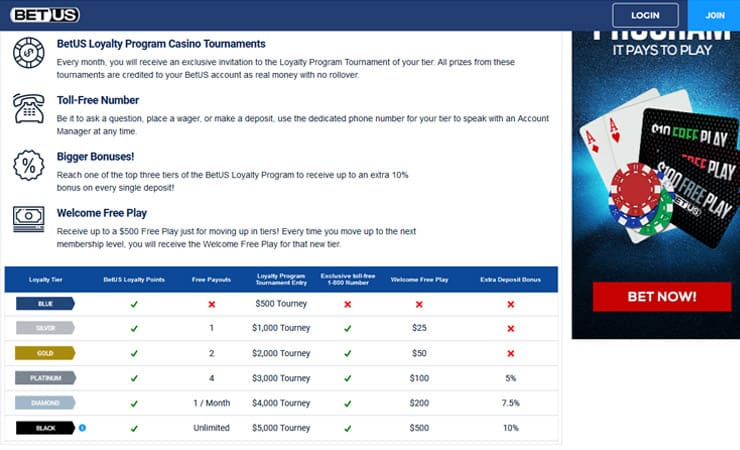The image size is (740, 450).
Task: Click the $4,000 Tourney cell
Action: tap(281, 403)
